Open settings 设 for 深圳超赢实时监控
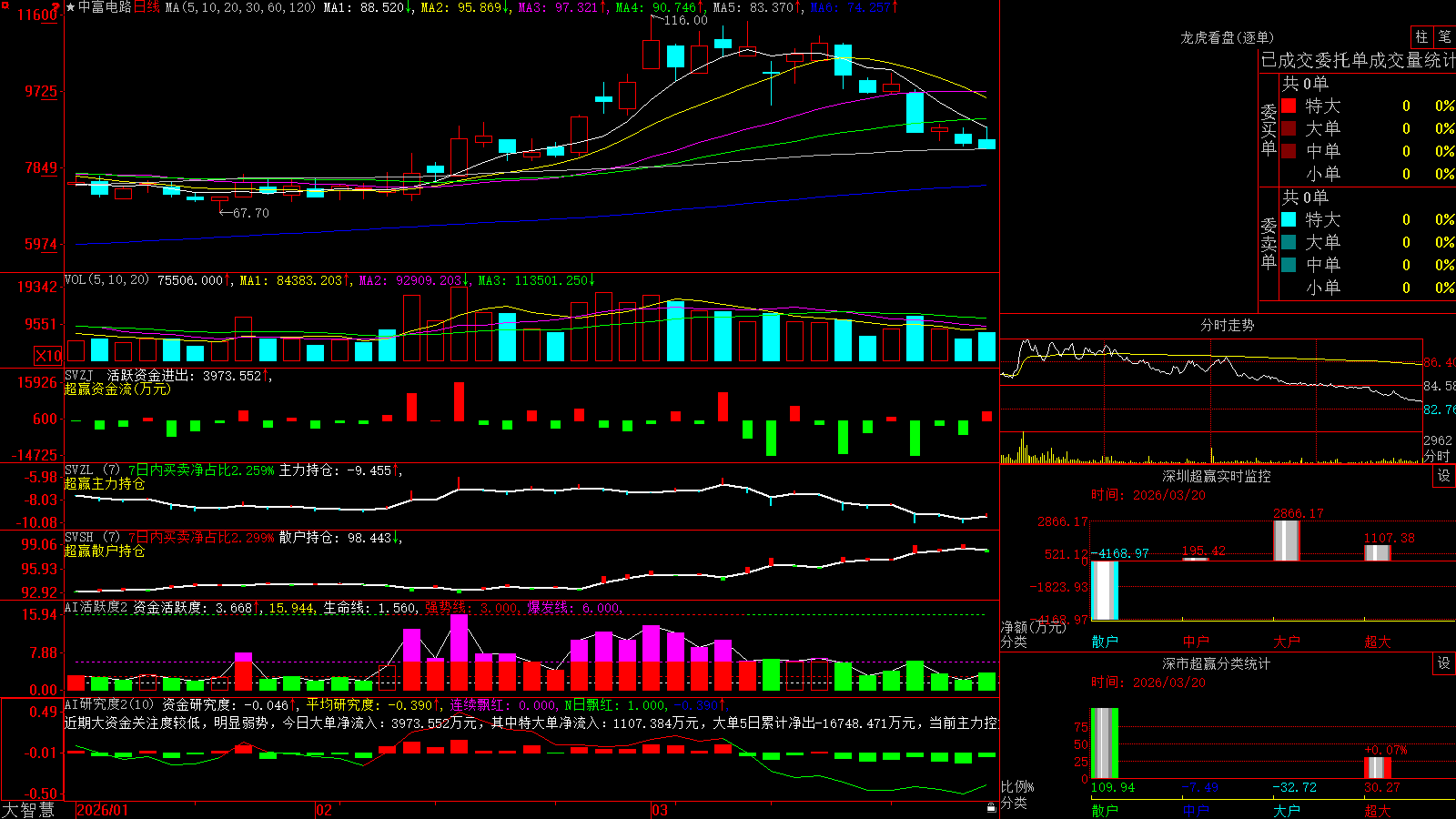 pyautogui.click(x=1444, y=476)
